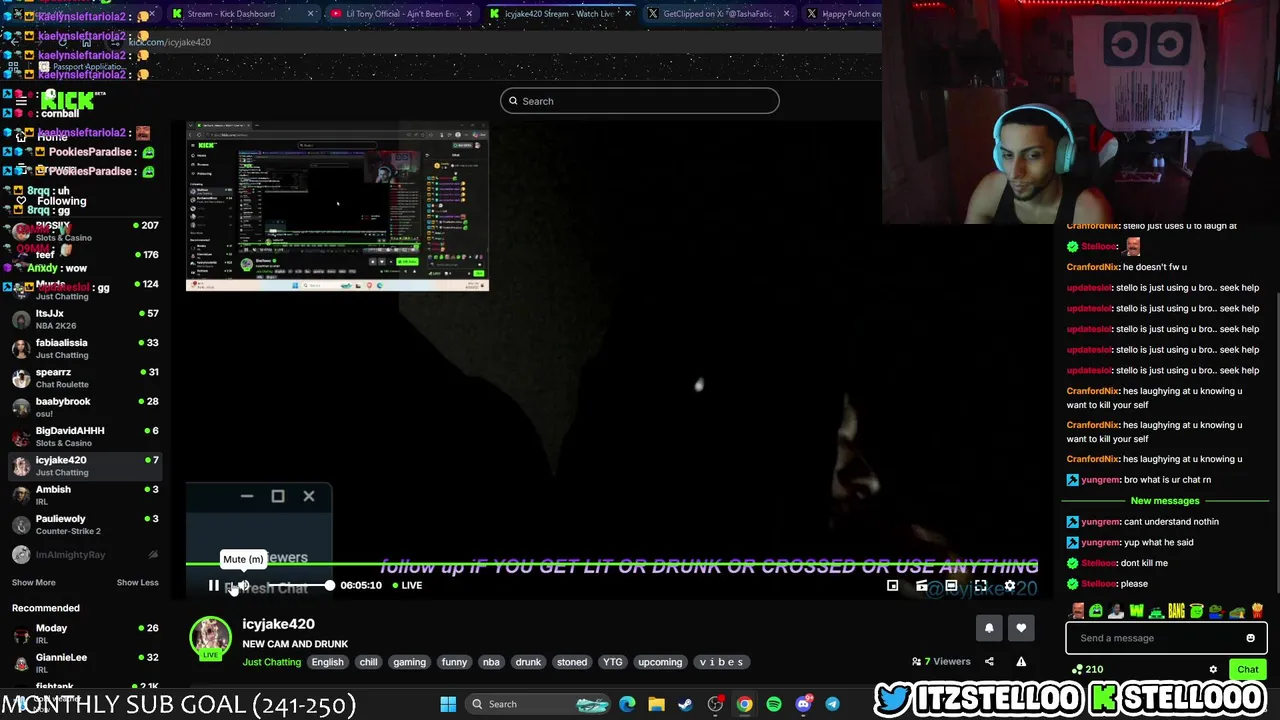The width and height of the screenshot is (1280, 720).
Task: Select the gaming tag
Action: 409,662
